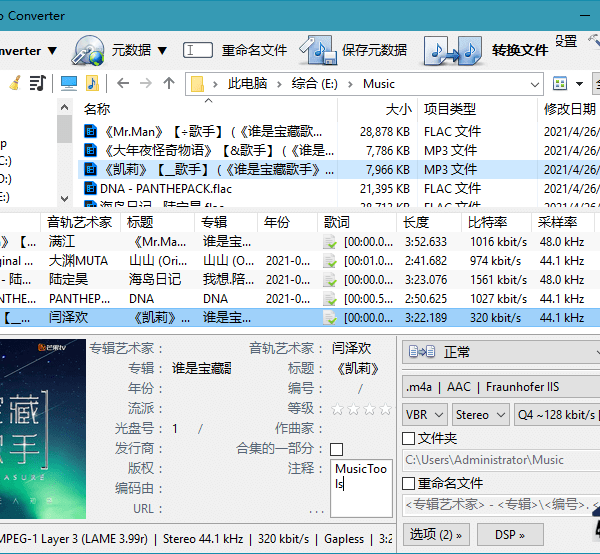The height and width of the screenshot is (554, 600).
Task: Click the lyrics icon on 闫泽欢 track row
Action: 330,318
